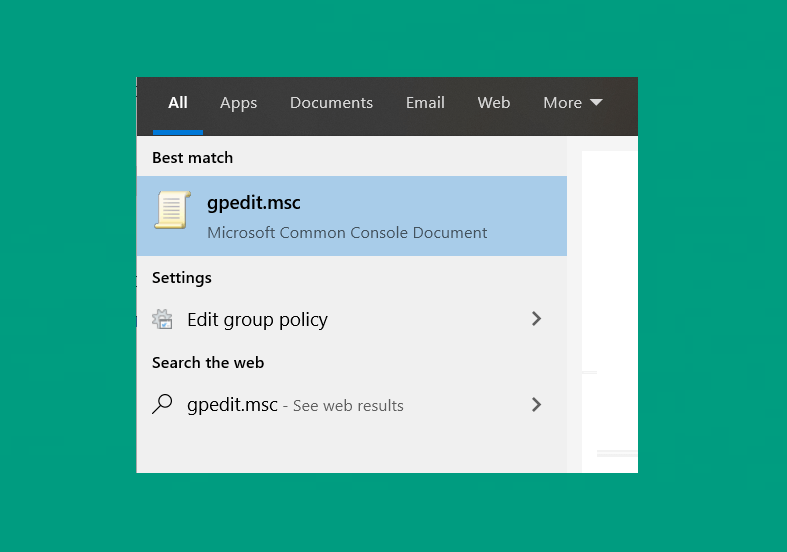The image size is (787, 552).
Task: Switch to the All tab
Action: 178,103
